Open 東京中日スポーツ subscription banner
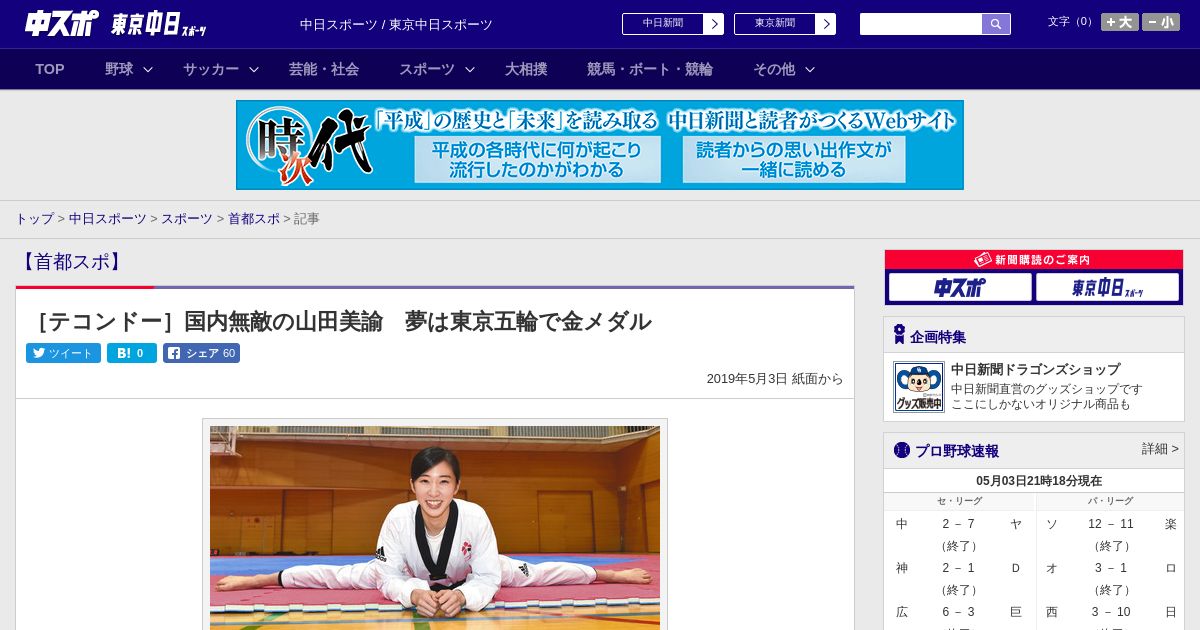 click(1108, 288)
